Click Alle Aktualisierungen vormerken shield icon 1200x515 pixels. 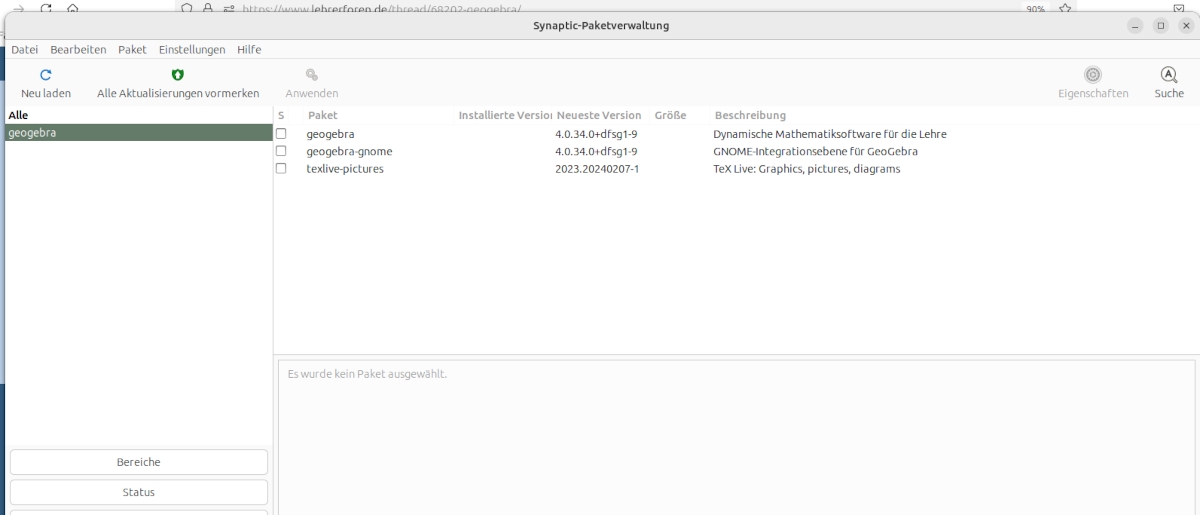click(178, 75)
